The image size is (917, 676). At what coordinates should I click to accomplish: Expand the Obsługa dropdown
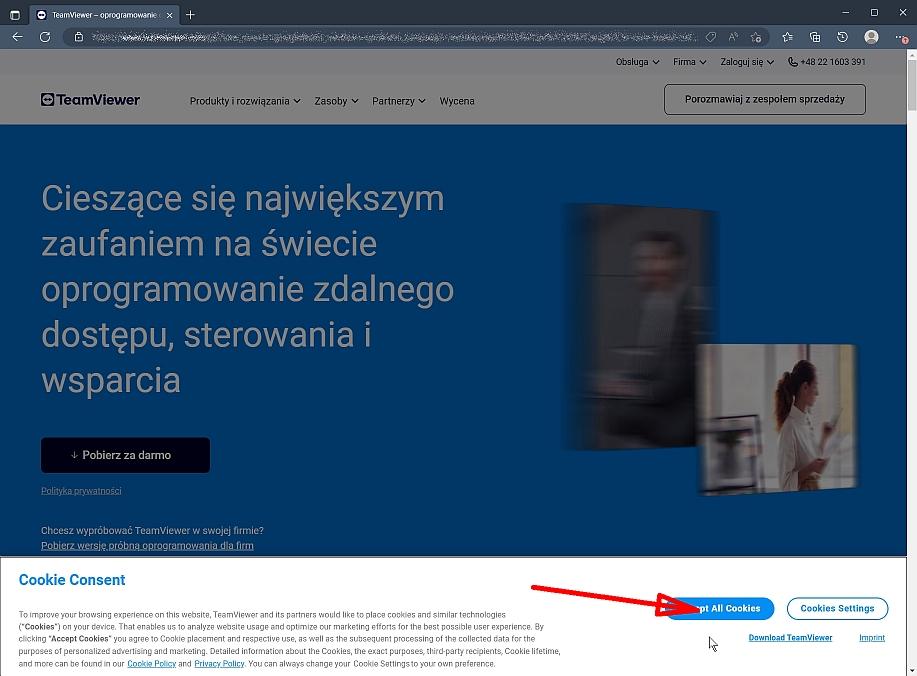(x=637, y=62)
